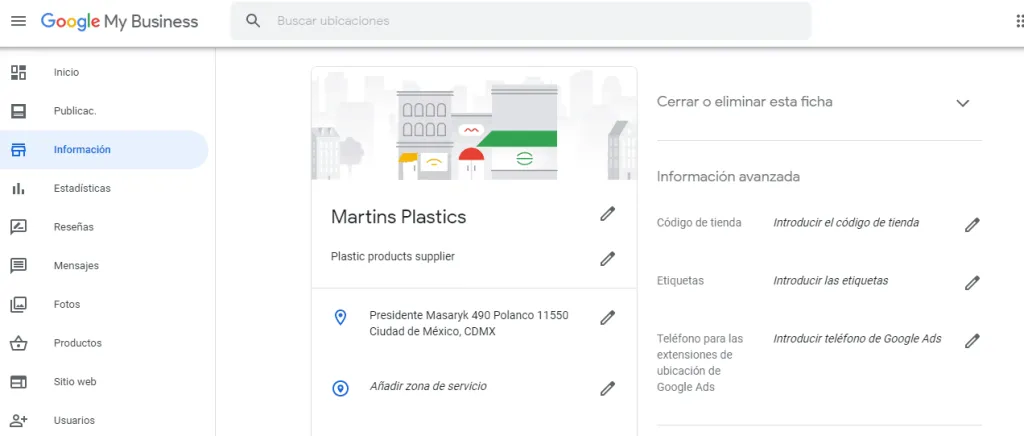1024x436 pixels.
Task: Click the blue address location pin
Action: click(x=340, y=318)
